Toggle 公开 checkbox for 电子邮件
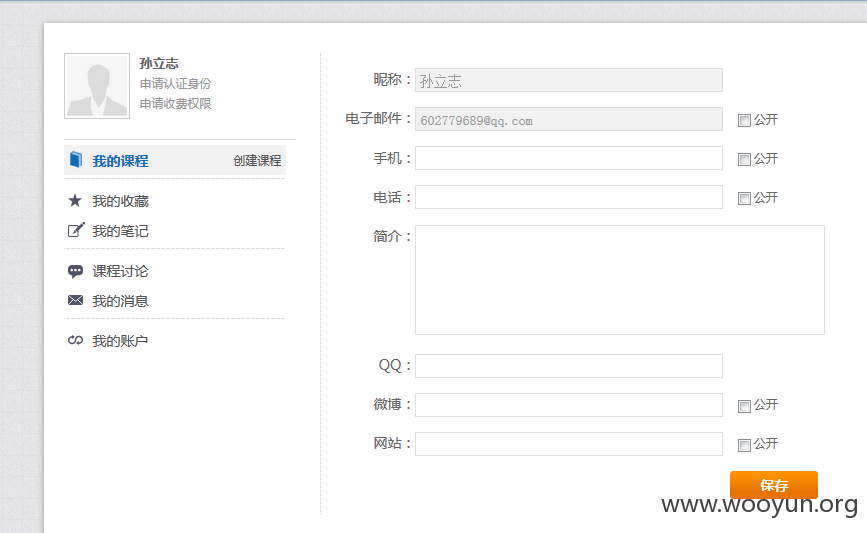This screenshot has height=533, width=867. [x=744, y=121]
